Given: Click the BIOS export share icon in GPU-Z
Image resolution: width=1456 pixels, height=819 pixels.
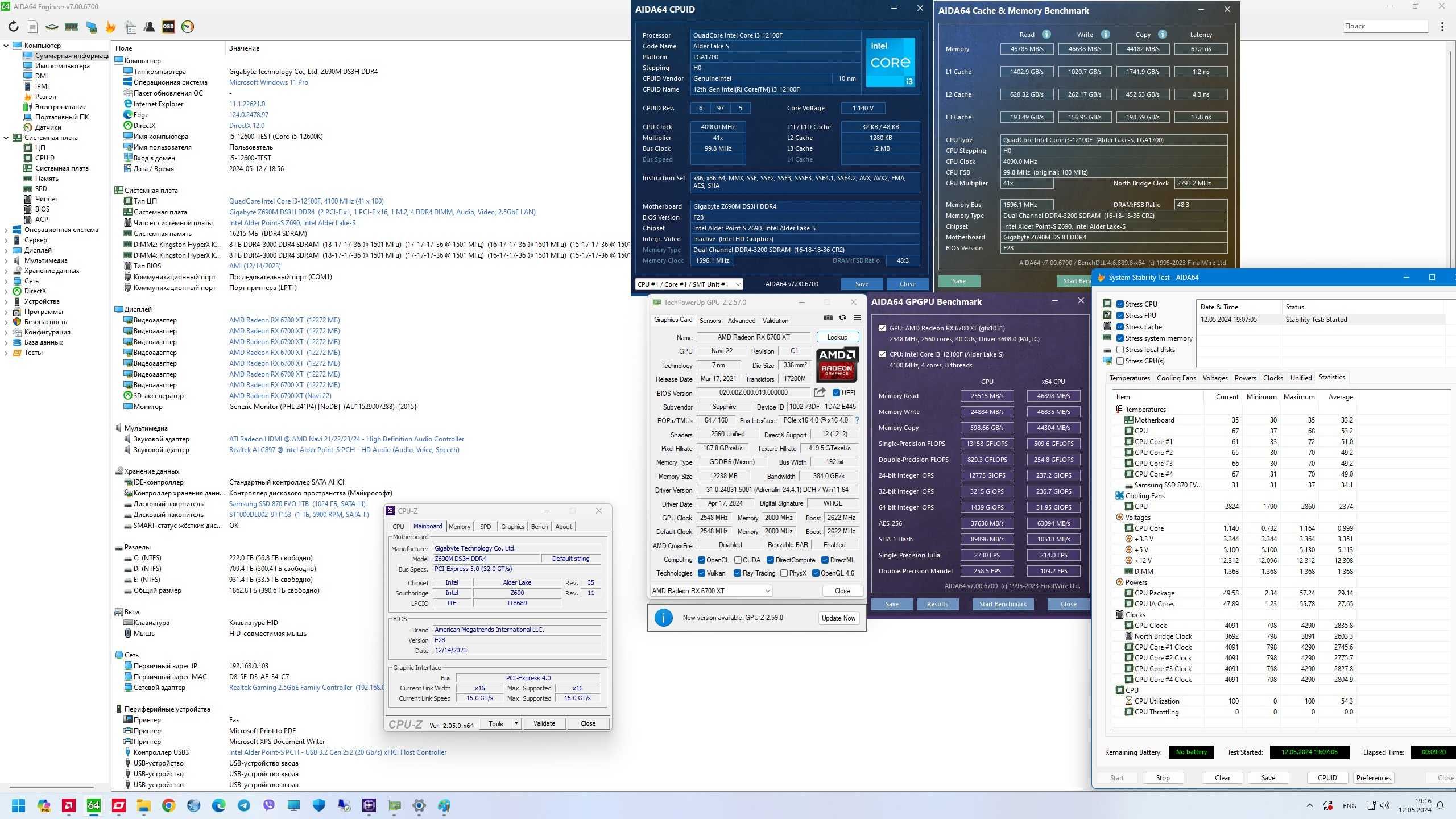Looking at the screenshot, I should click(820, 392).
